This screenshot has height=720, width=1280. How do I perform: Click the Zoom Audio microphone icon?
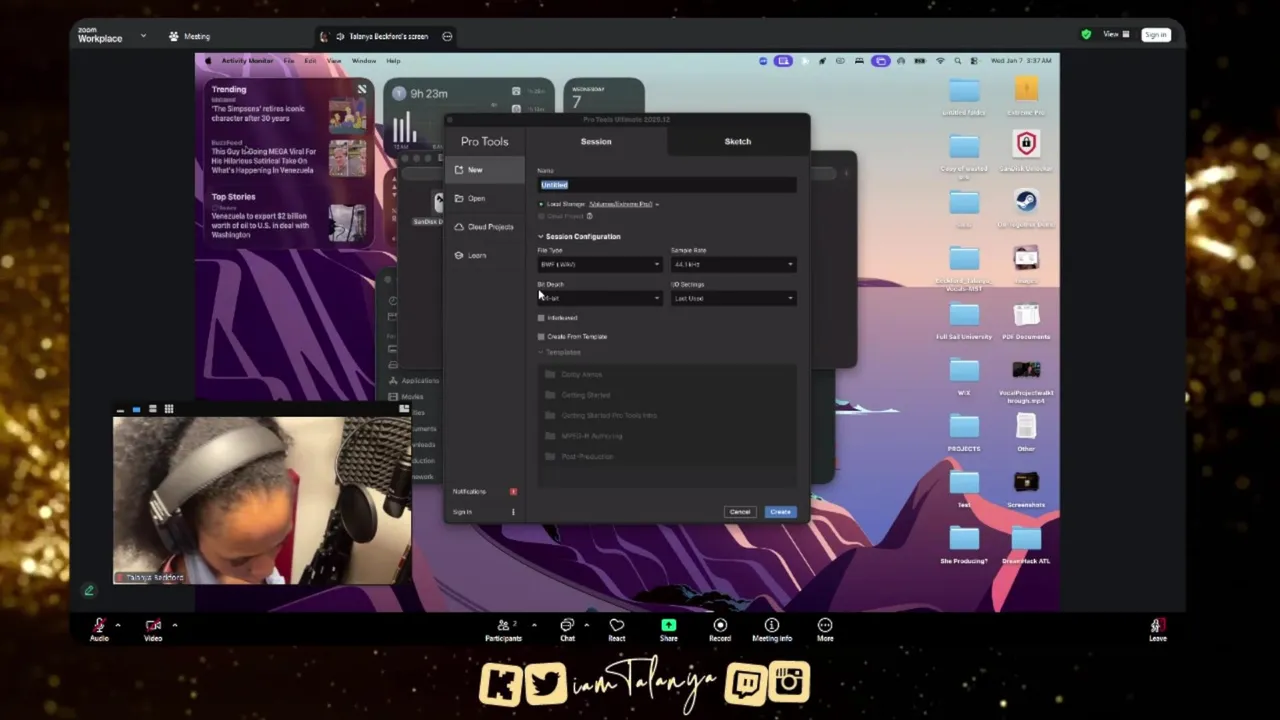tap(99, 625)
